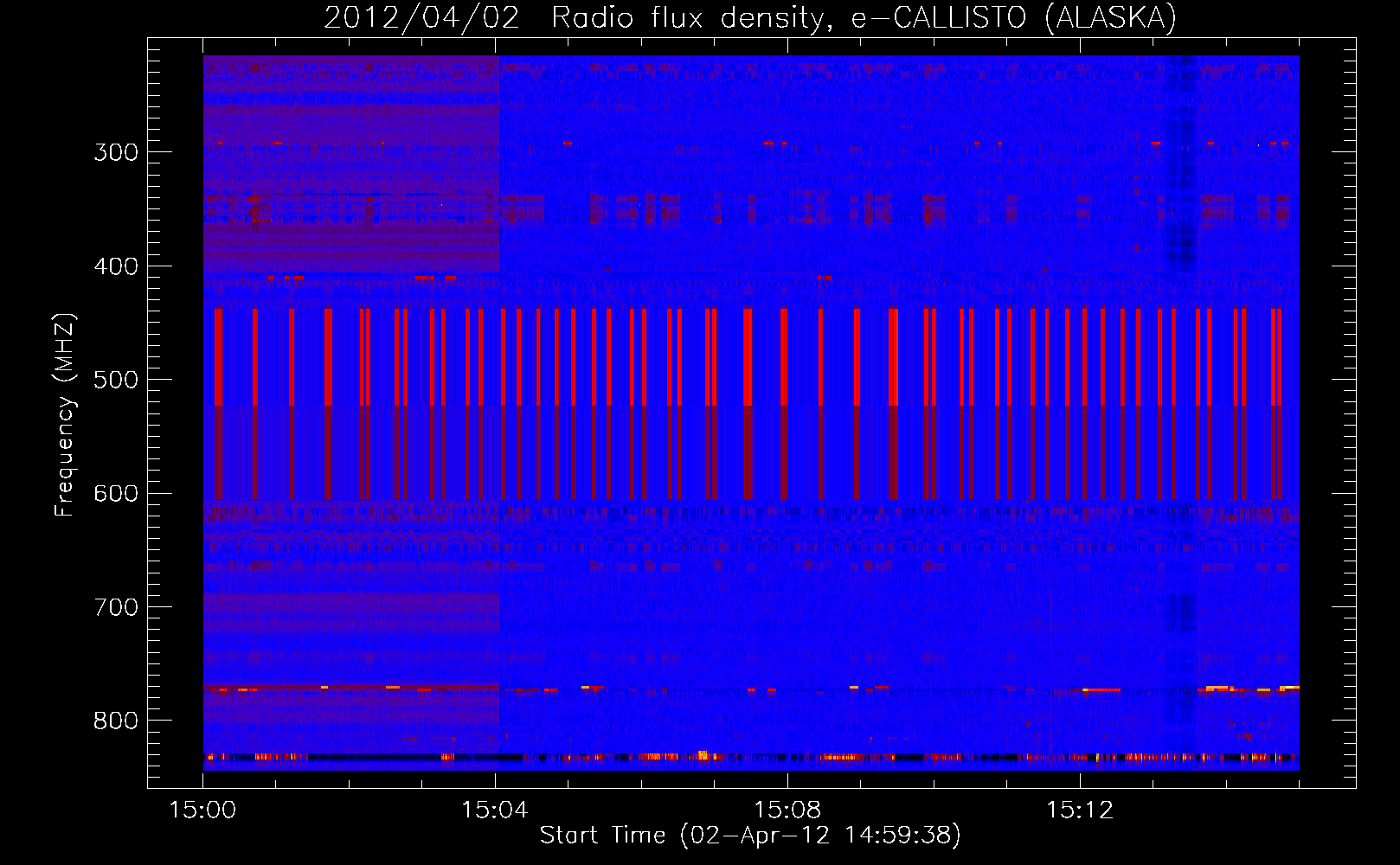1400x865 pixels.
Task: Select the 300 frequency tick label
Action: click(116, 152)
